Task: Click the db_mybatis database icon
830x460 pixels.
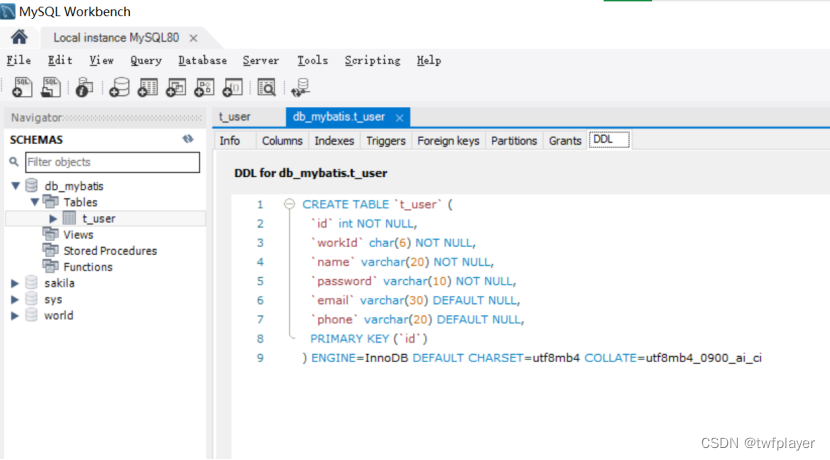Action: [x=32, y=186]
